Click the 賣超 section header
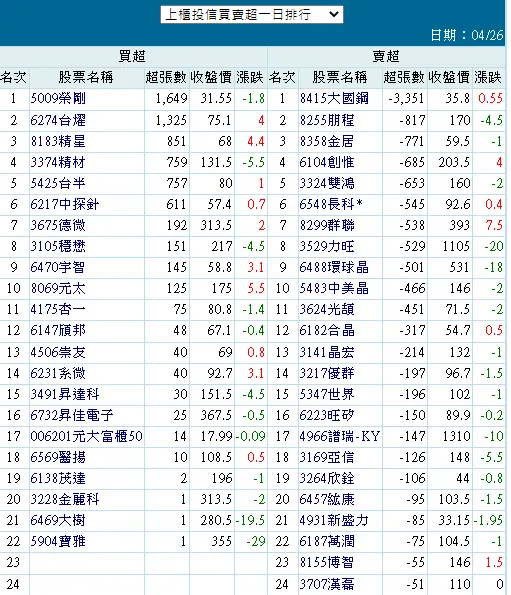 pos(386,56)
